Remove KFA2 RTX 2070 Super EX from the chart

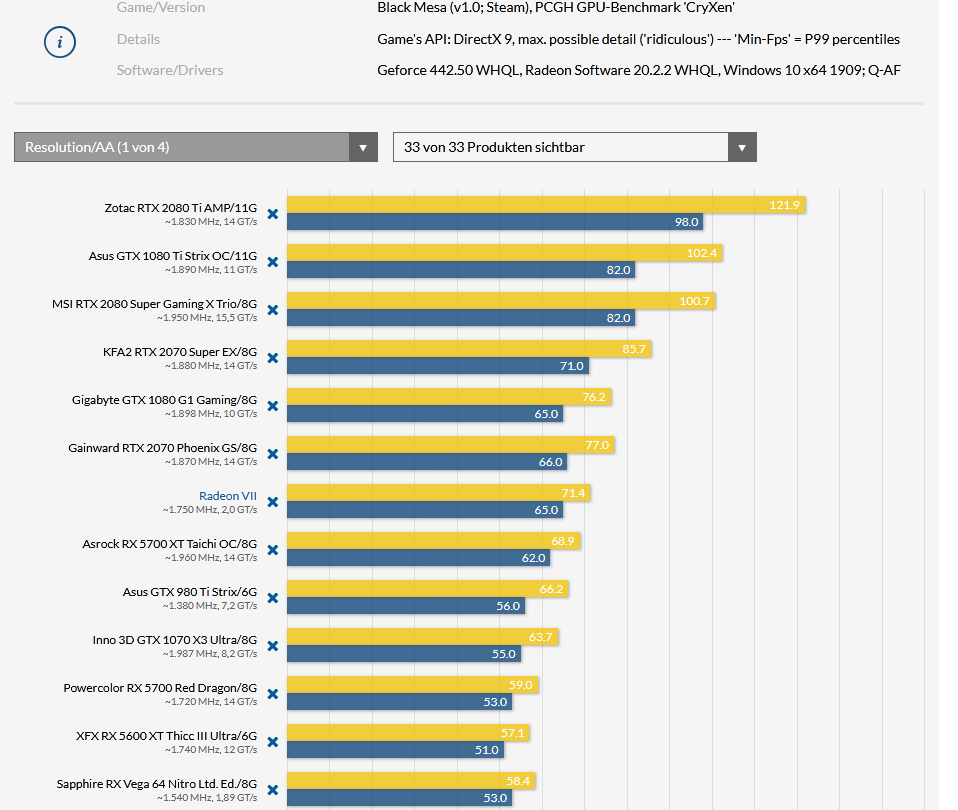click(x=271, y=357)
